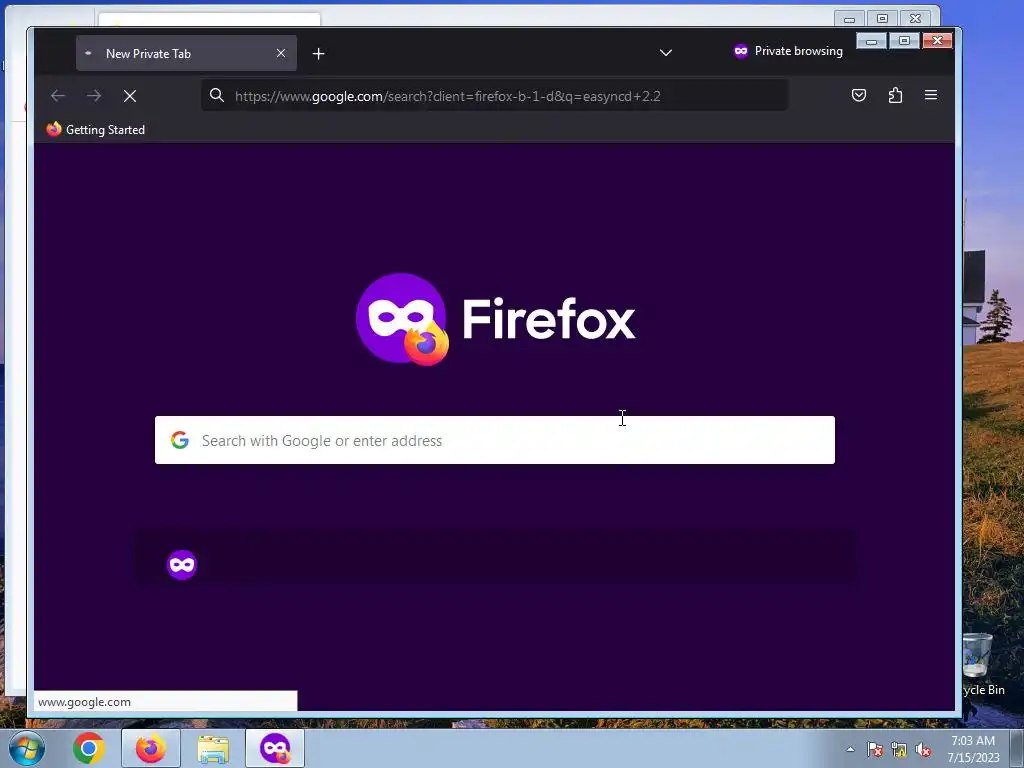The image size is (1024, 768).
Task: Open the Extensions puzzle icon
Action: coord(895,95)
